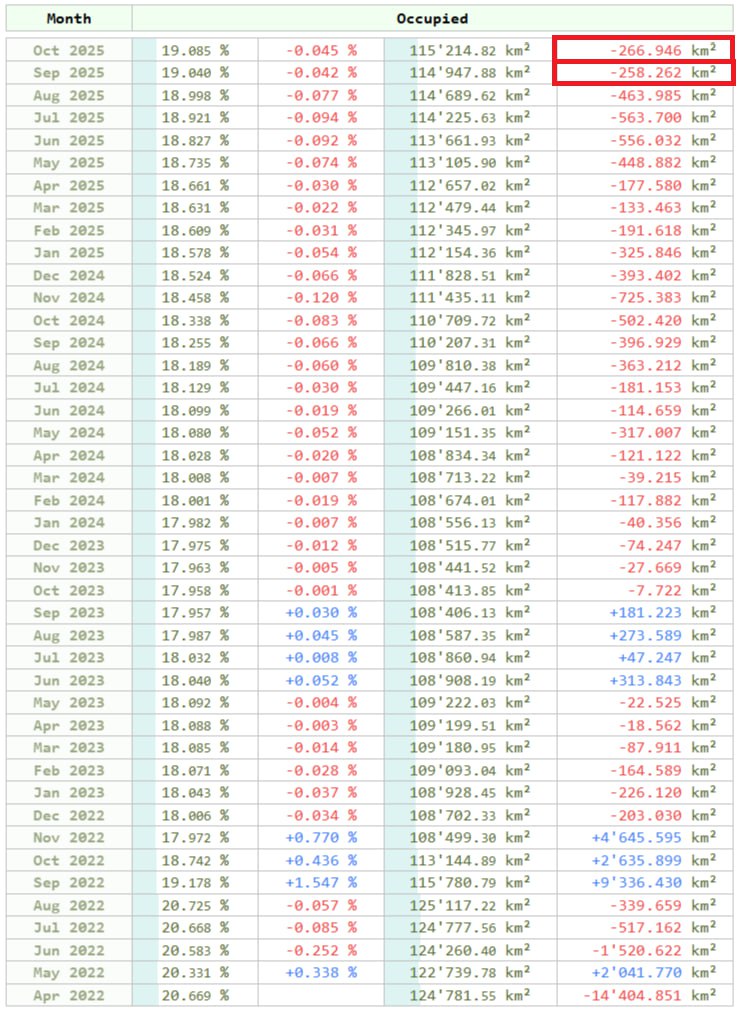The height and width of the screenshot is (1011, 737).
Task: Select the Sep 2023 month cell
Action: [x=68, y=613]
